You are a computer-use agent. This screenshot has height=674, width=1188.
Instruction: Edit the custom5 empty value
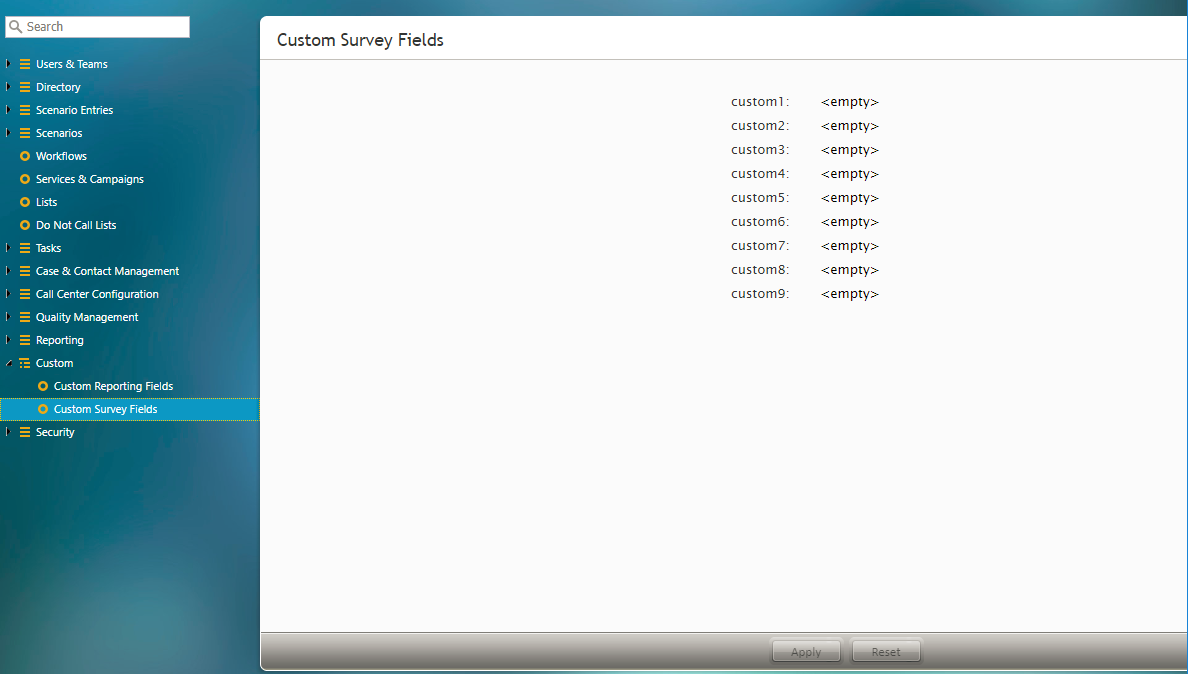[x=850, y=198]
